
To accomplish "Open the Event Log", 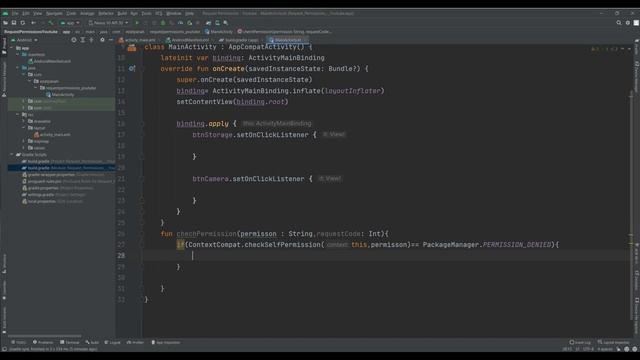I will coord(580,342).
